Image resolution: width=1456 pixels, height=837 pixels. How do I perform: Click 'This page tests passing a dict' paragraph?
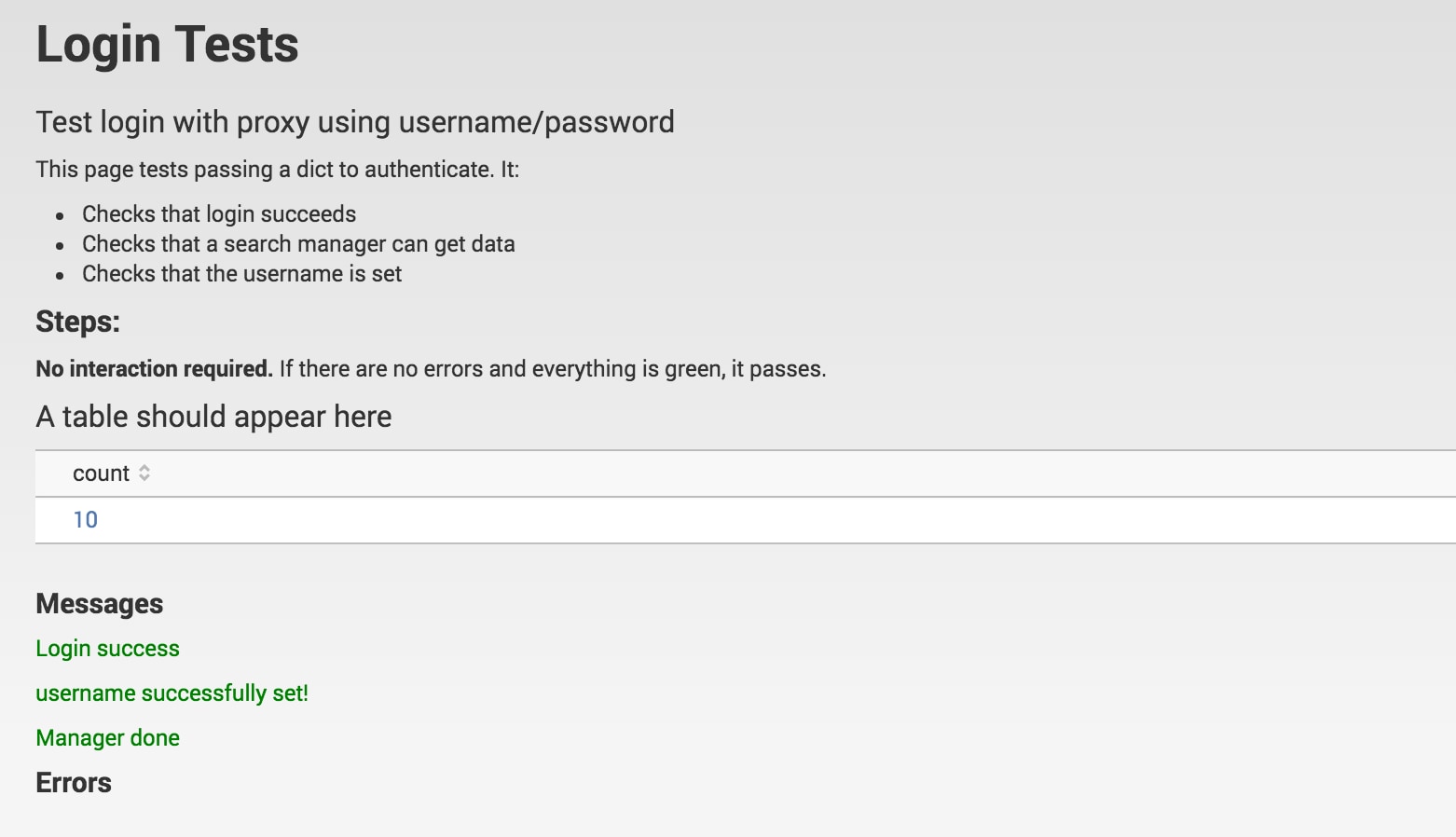(277, 170)
